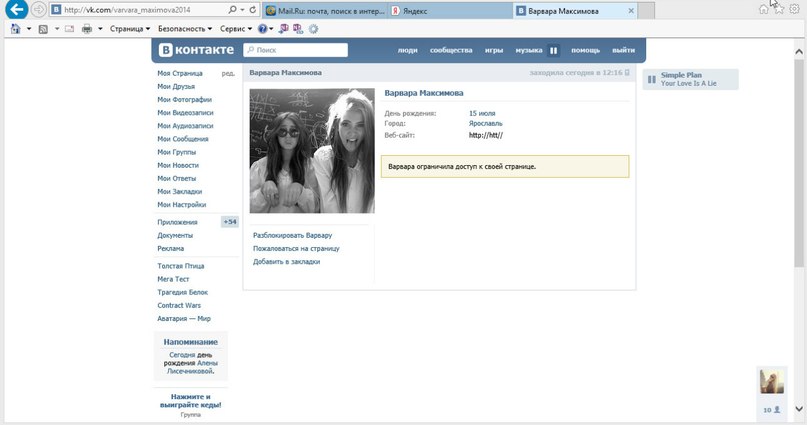This screenshot has height=425, width=807.
Task: Click the Simple Plan artist name
Action: (x=681, y=75)
